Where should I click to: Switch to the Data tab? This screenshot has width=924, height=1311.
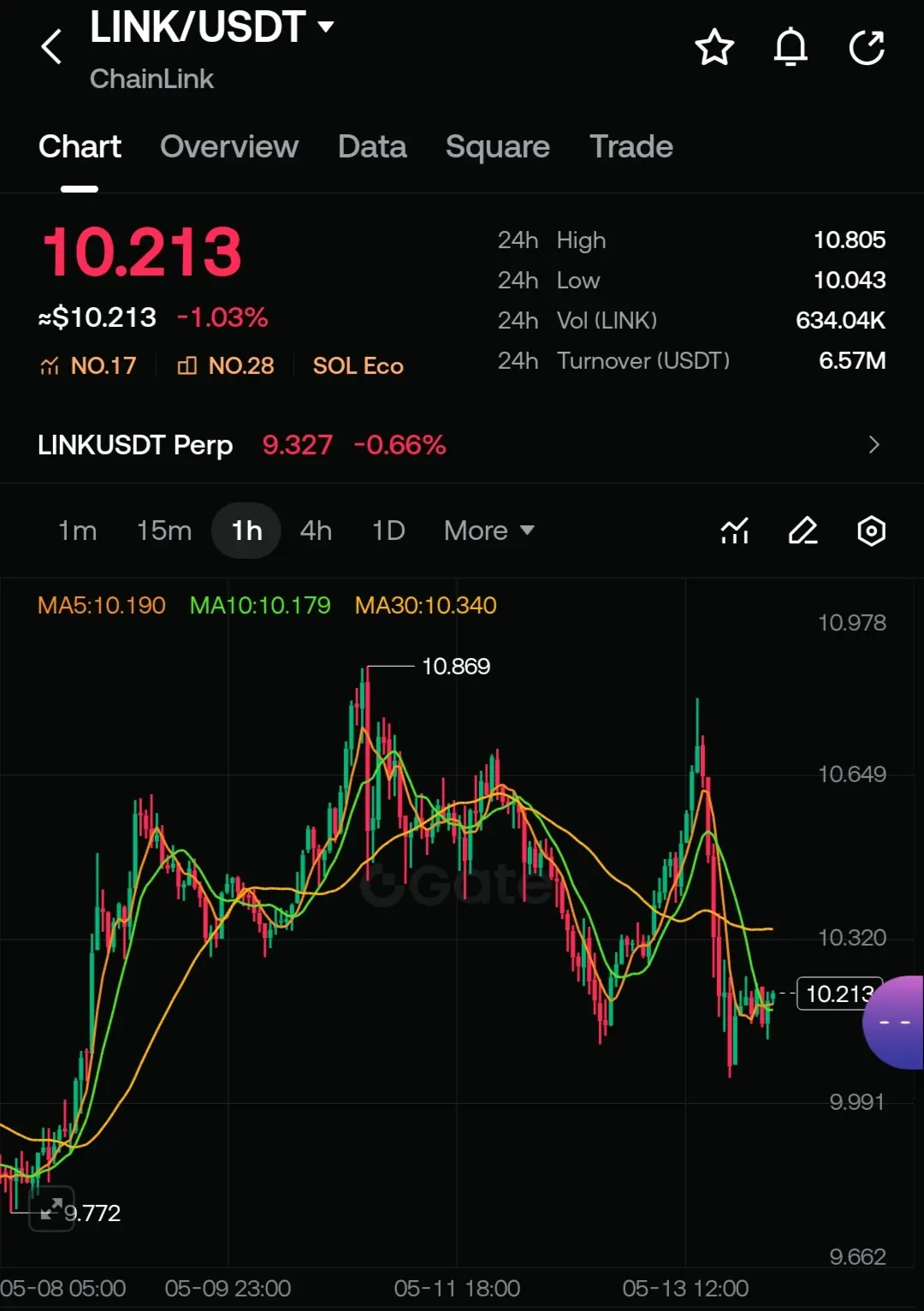(x=372, y=146)
